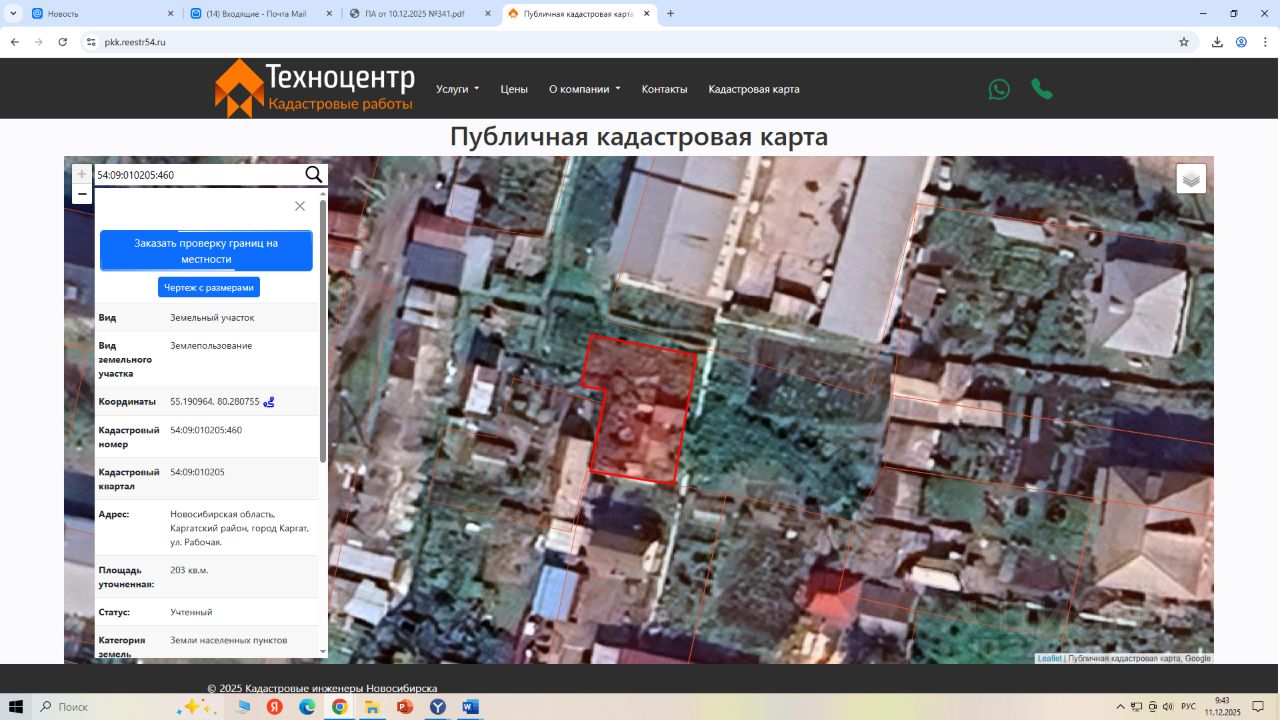
Task: Open the Chrome three-dot menu
Action: coord(1265,42)
